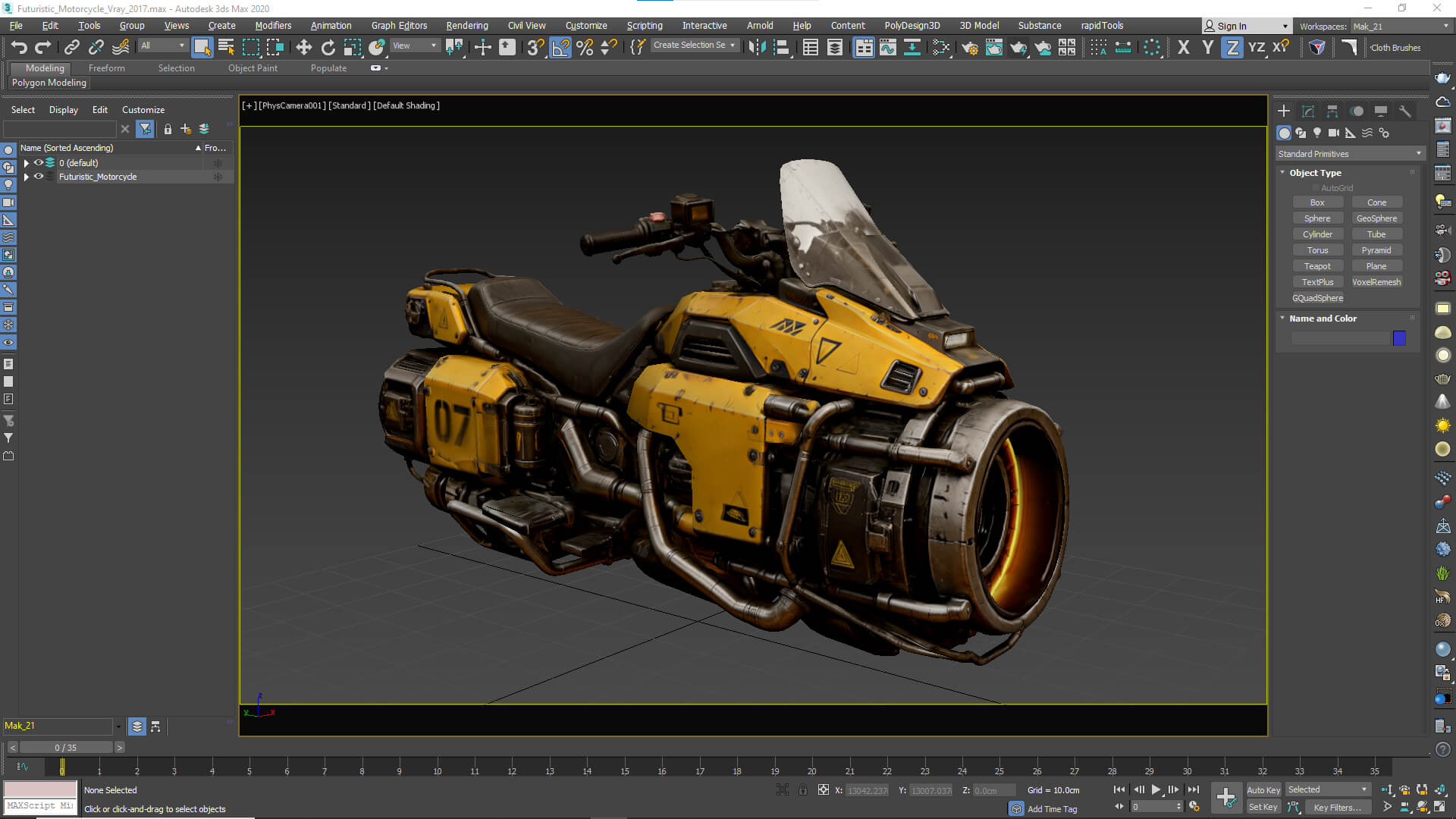Viewport: 1456px width, 819px height.
Task: Enable the AutoGrid checkbox
Action: 1316,188
